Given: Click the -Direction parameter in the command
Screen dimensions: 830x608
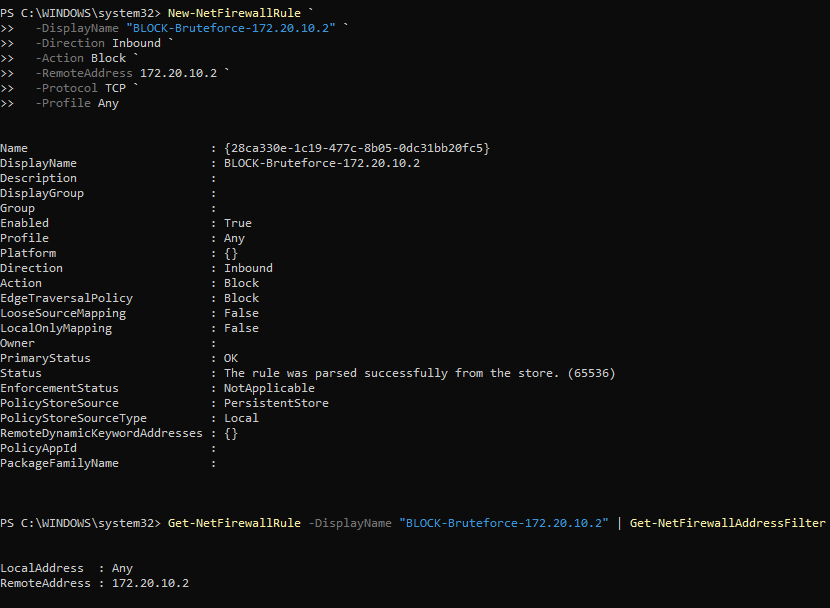Looking at the screenshot, I should (69, 43).
